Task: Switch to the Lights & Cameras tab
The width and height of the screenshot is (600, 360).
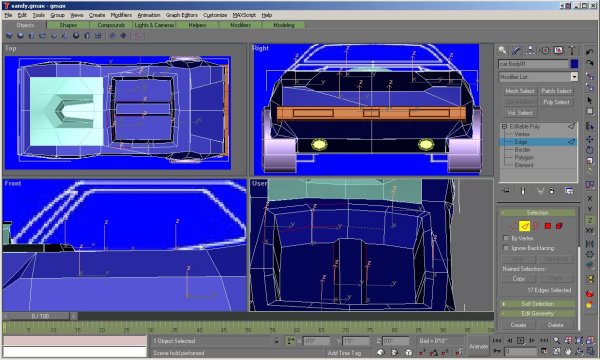Action: (x=154, y=25)
